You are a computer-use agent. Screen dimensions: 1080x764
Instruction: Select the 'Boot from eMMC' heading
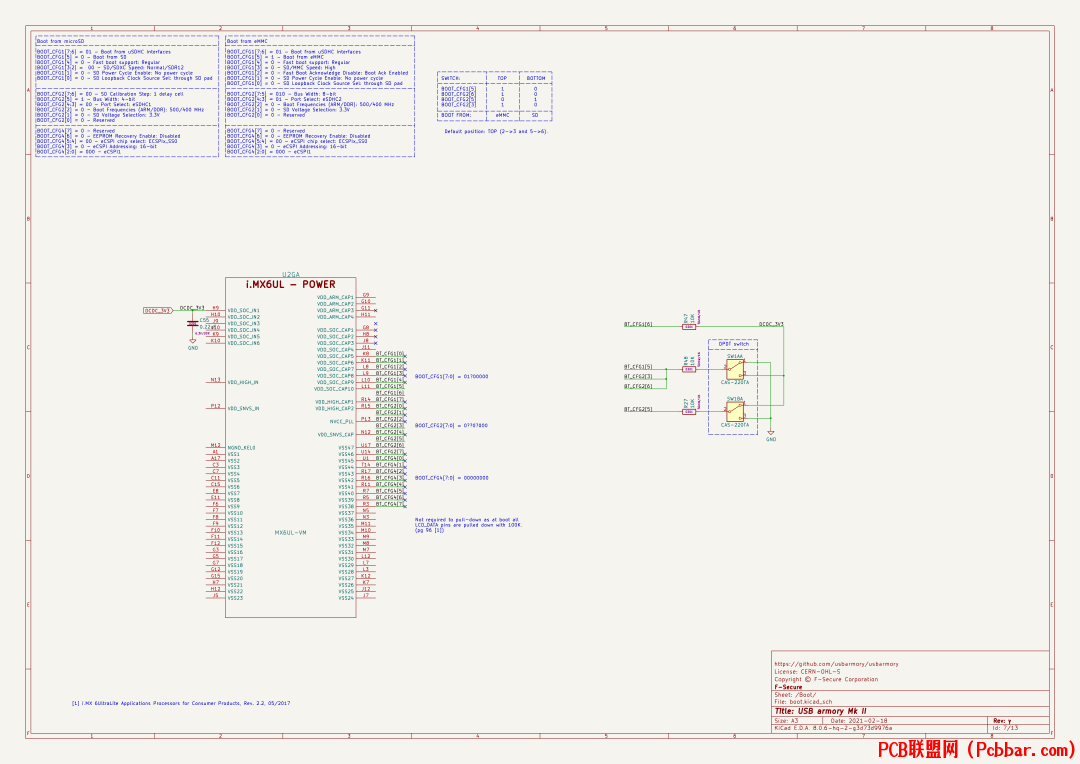(x=247, y=41)
